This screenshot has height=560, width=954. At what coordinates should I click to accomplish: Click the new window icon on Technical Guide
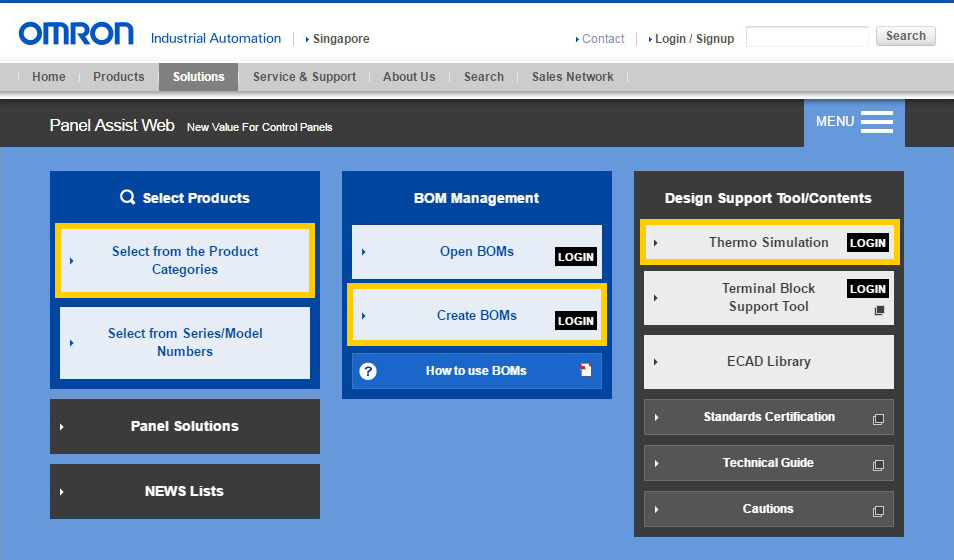click(878, 465)
